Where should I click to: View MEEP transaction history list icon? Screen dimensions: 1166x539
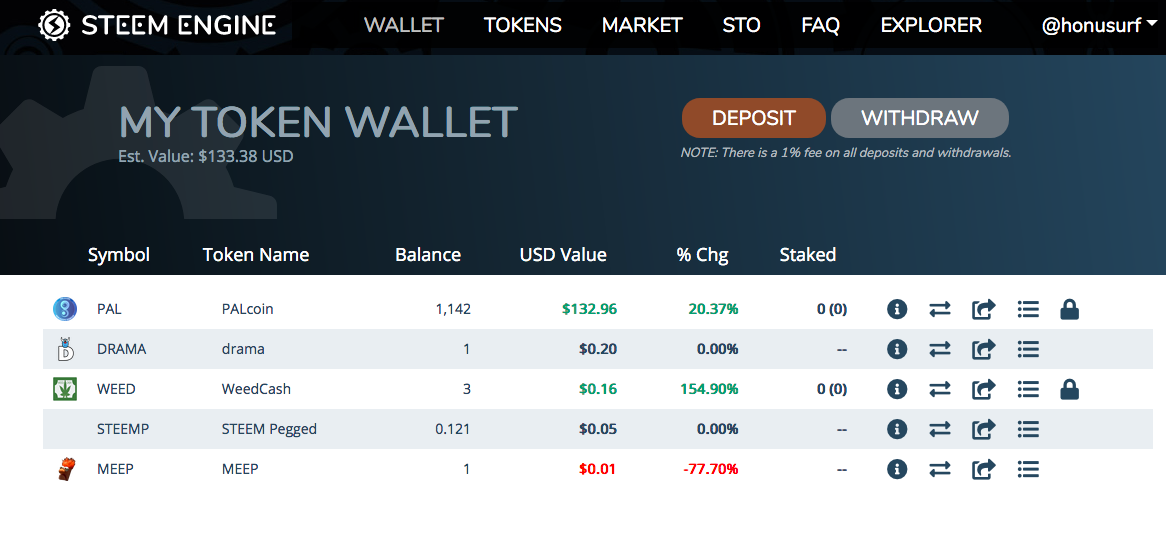pos(1028,469)
